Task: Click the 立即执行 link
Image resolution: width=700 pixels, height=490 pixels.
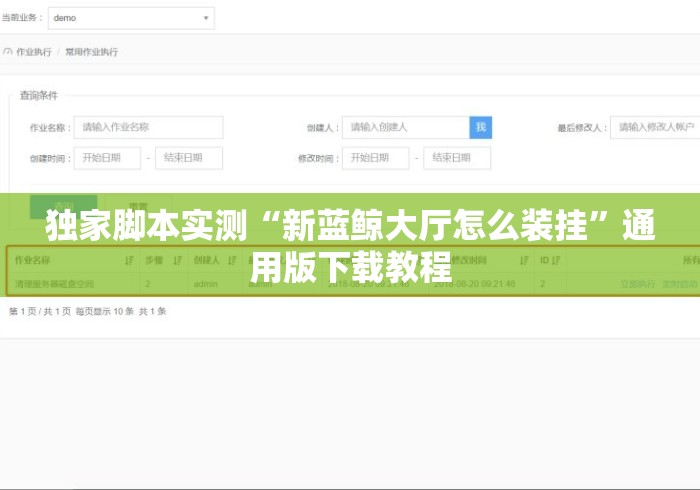Action: 638,284
